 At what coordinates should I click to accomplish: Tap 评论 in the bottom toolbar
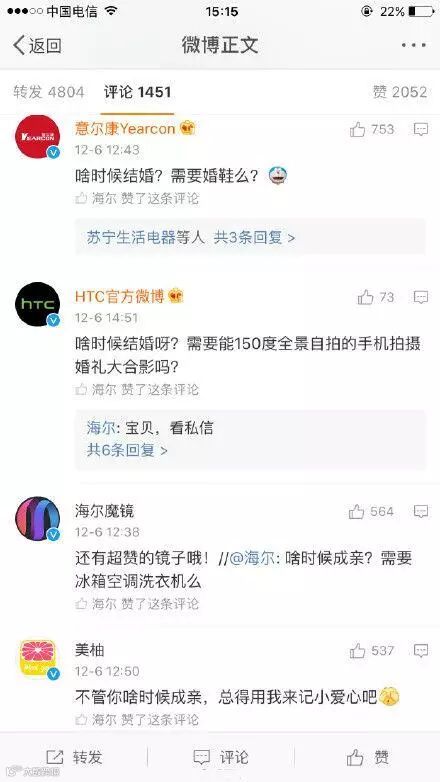point(220,757)
